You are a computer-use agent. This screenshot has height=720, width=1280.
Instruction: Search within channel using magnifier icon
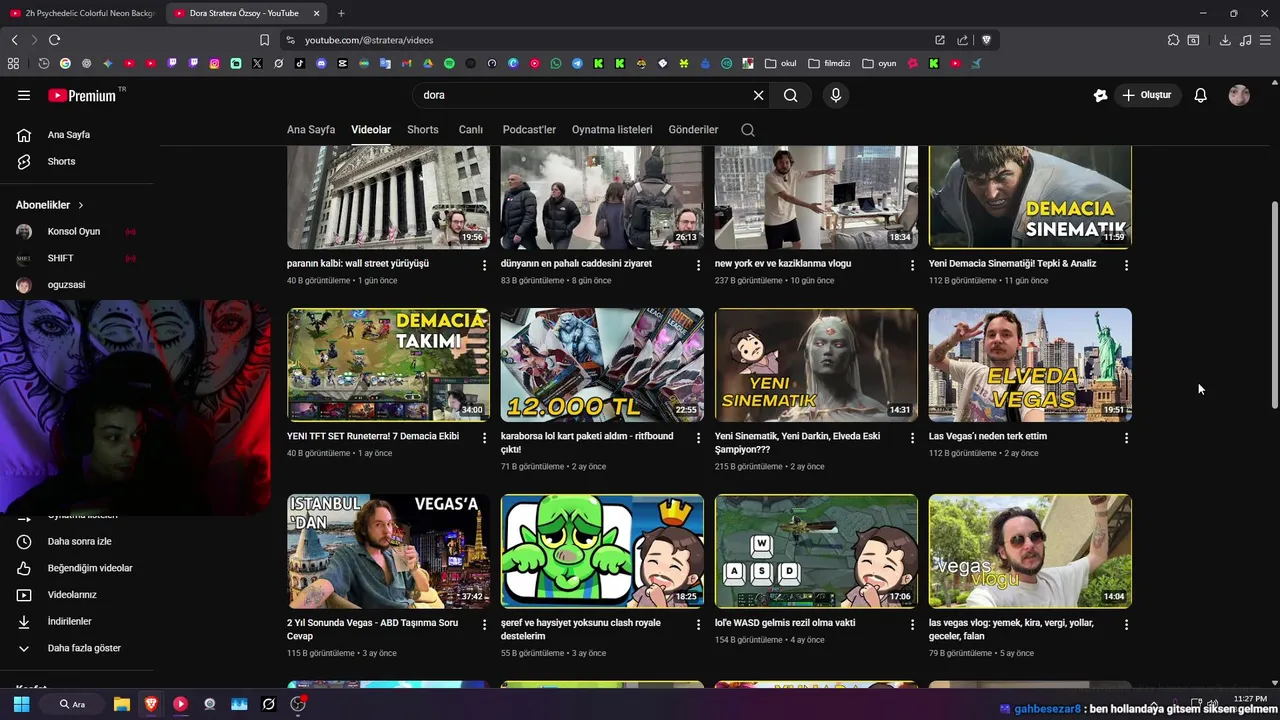click(x=747, y=130)
